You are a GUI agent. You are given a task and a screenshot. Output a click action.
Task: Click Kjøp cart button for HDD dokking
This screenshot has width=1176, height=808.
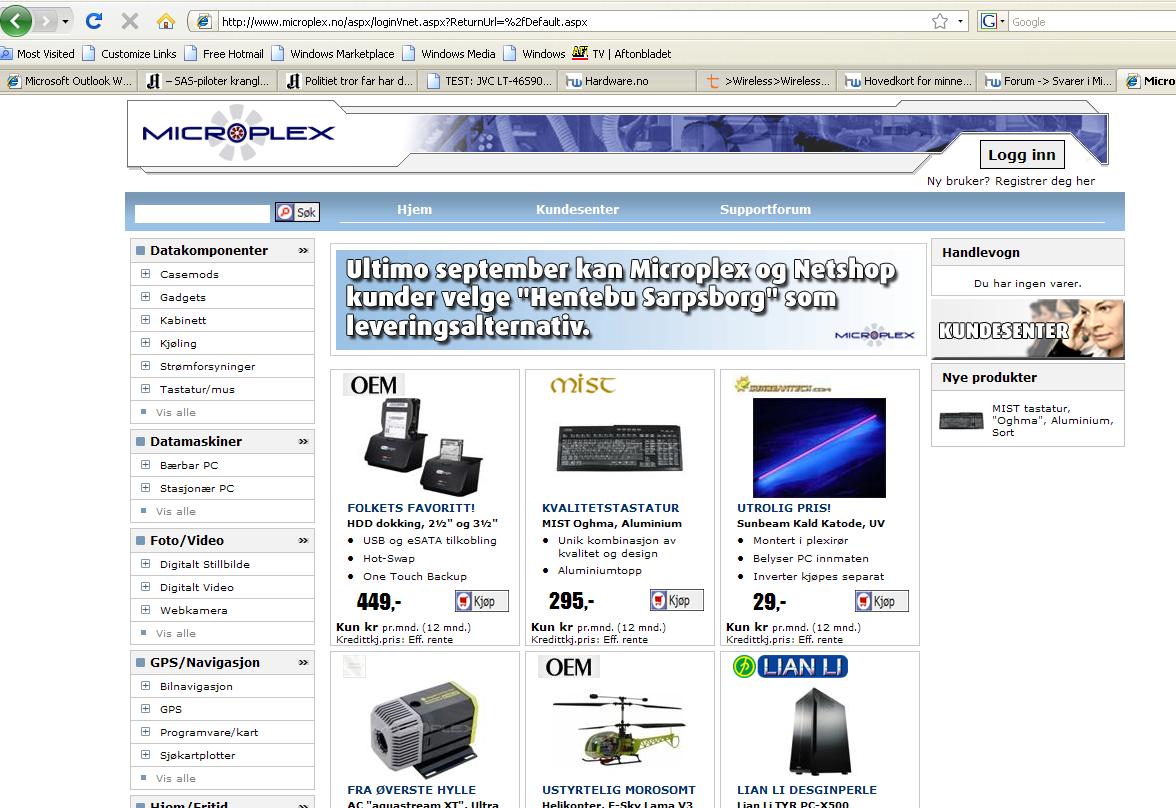coord(482,601)
